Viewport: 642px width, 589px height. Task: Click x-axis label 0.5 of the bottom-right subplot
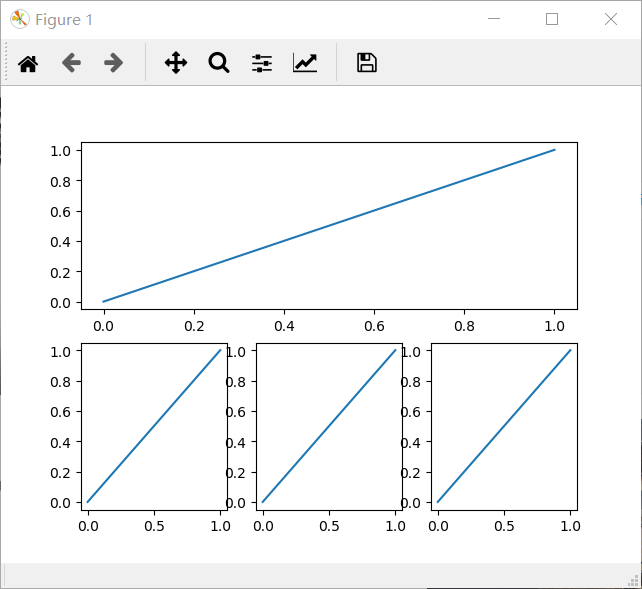click(x=504, y=526)
